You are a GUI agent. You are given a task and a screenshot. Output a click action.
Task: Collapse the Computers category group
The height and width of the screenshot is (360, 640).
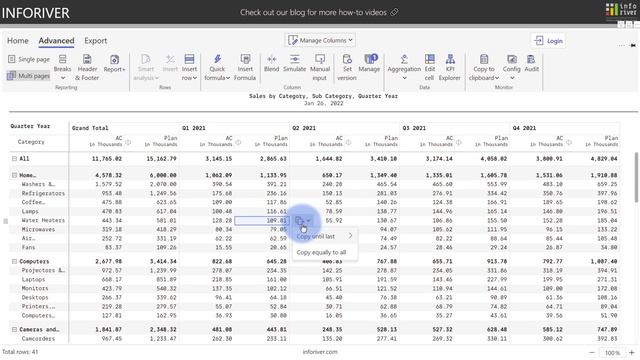pos(14,261)
